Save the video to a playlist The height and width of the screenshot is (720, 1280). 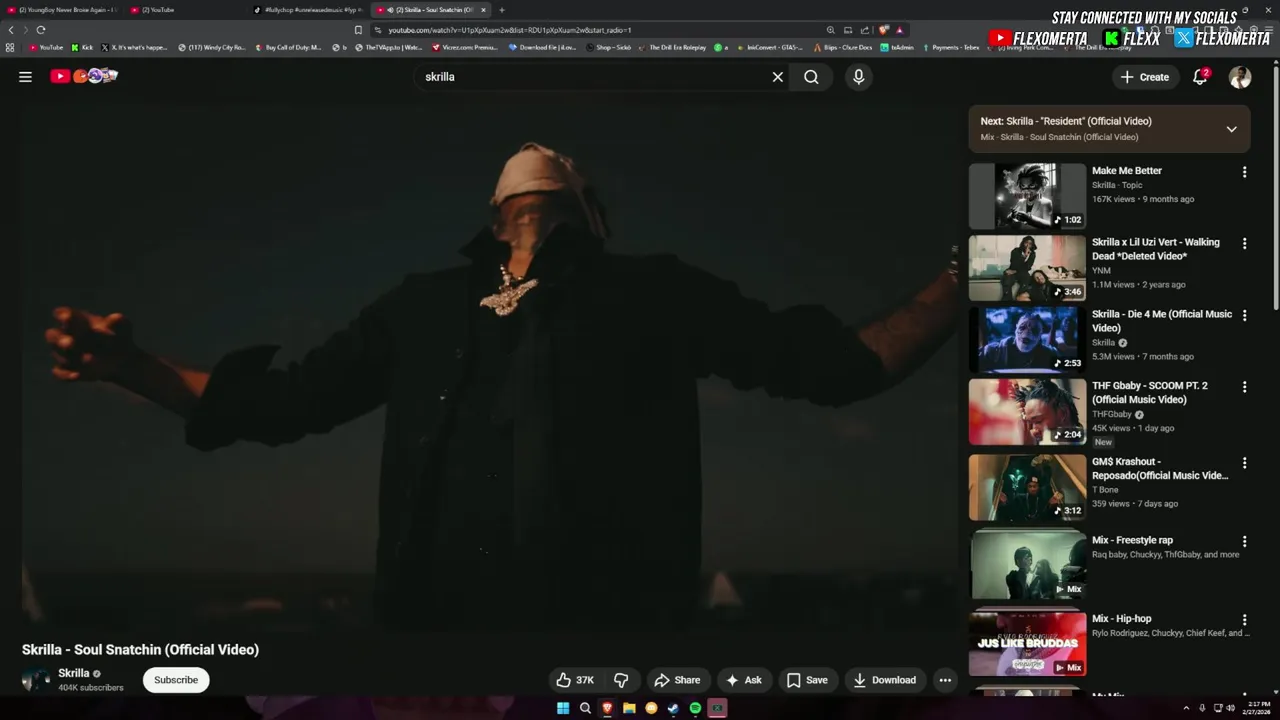pos(807,680)
